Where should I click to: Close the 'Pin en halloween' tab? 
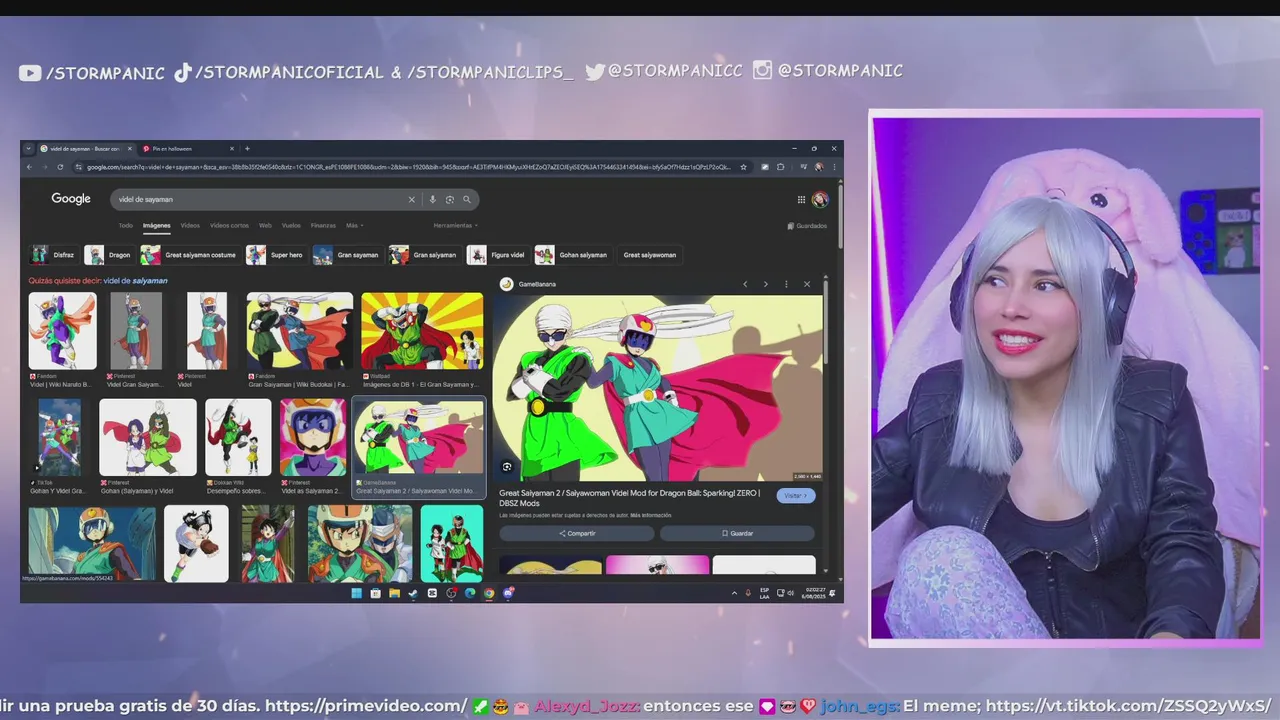click(x=232, y=149)
